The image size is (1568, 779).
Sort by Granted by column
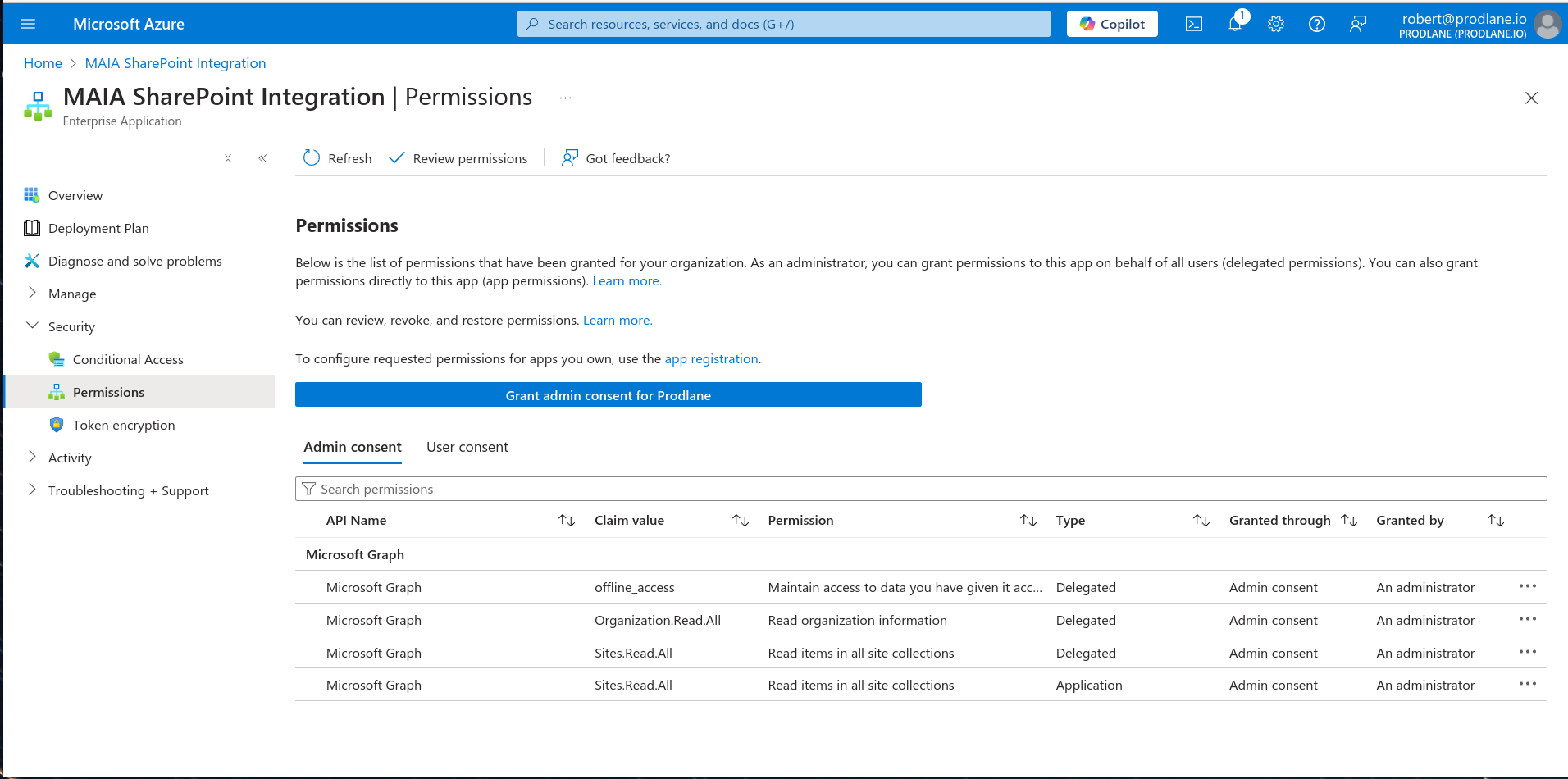(x=1496, y=521)
